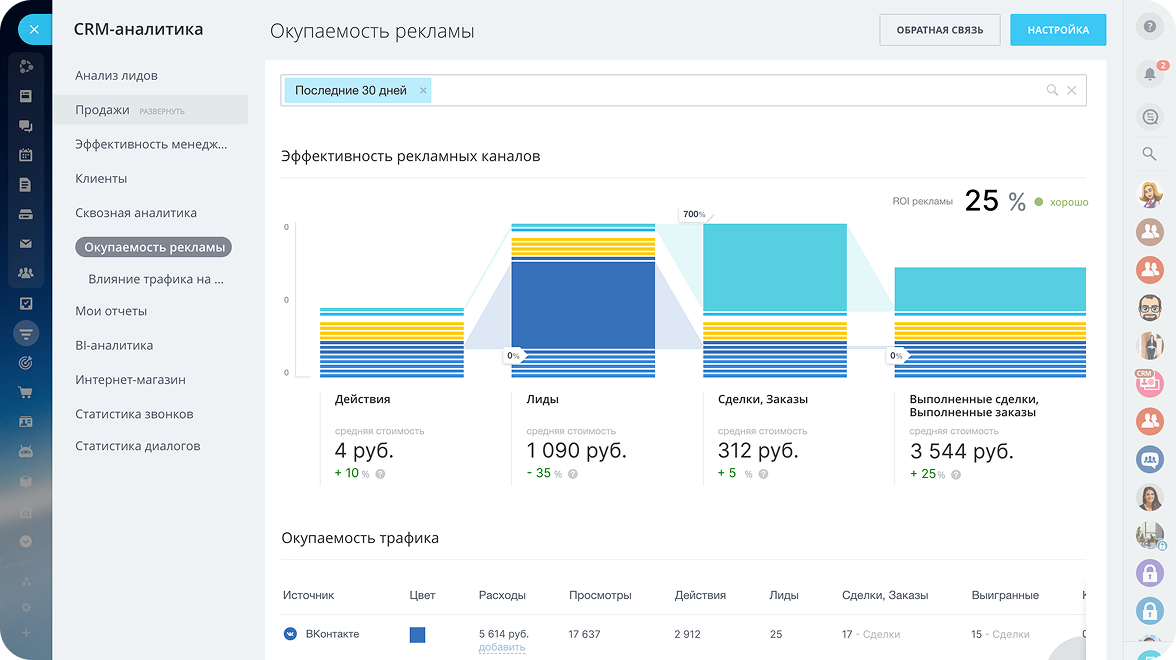Click the CRM funnel icon in left rail
The image size is (1176, 660).
point(26,333)
